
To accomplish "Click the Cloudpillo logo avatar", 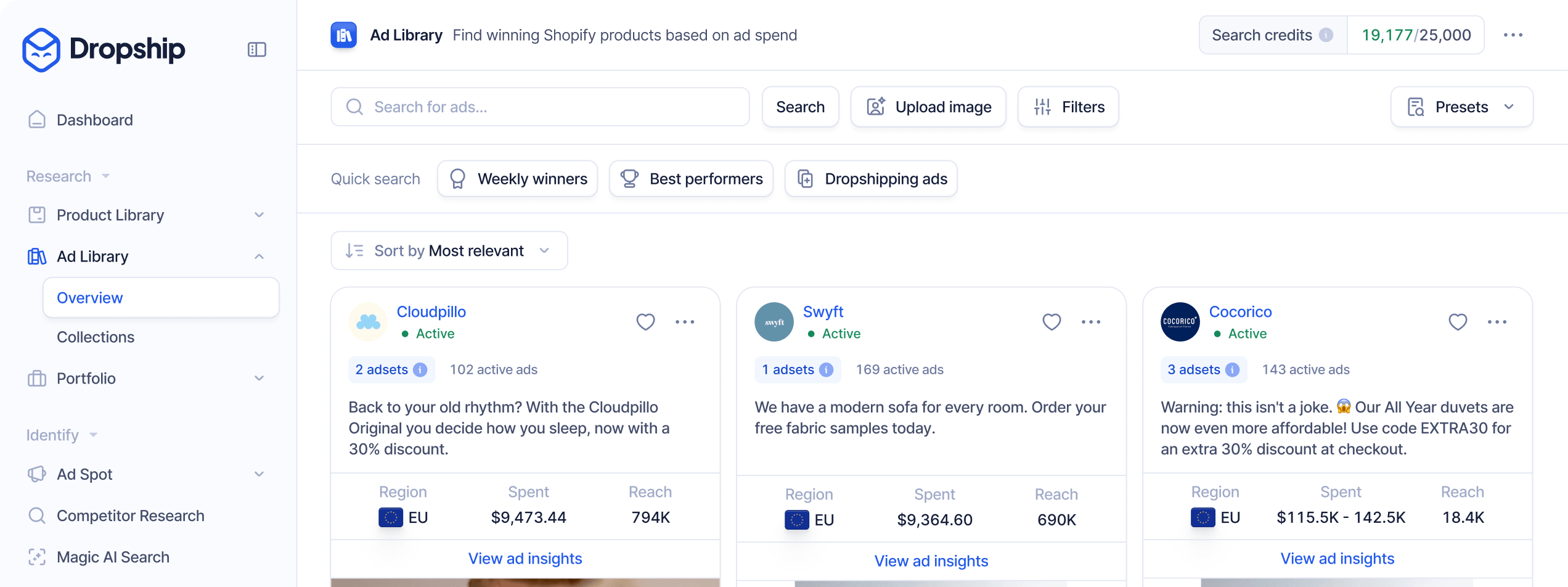I will pos(368,322).
